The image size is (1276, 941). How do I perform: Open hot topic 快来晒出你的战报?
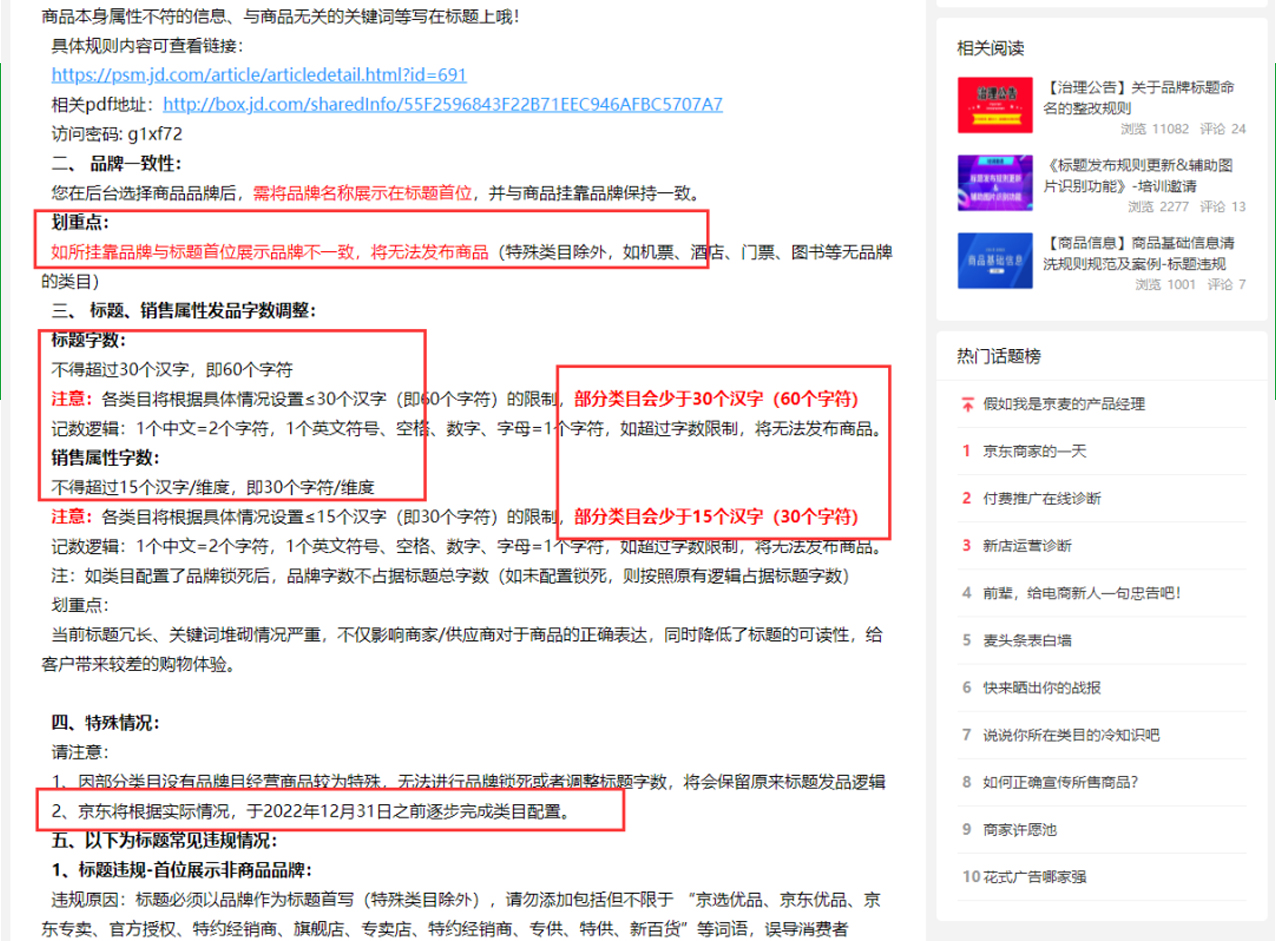point(1042,688)
